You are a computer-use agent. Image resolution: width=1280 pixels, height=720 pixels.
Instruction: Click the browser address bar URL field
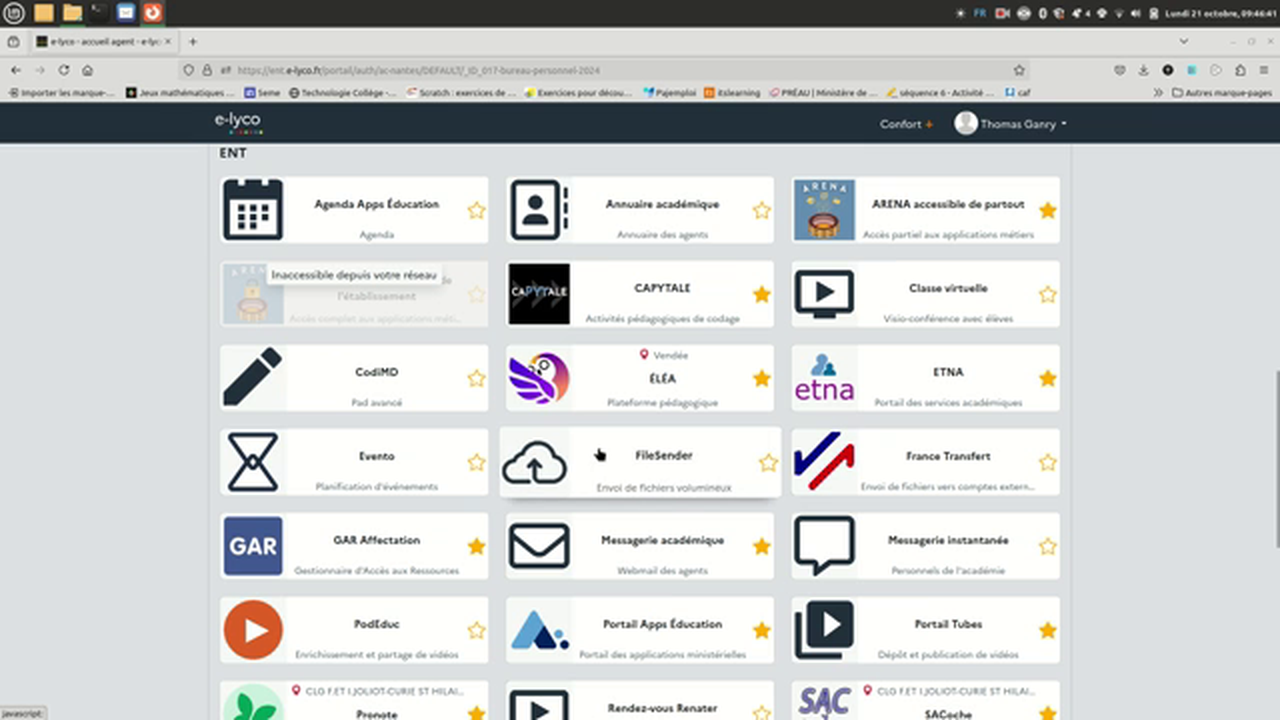pos(600,70)
